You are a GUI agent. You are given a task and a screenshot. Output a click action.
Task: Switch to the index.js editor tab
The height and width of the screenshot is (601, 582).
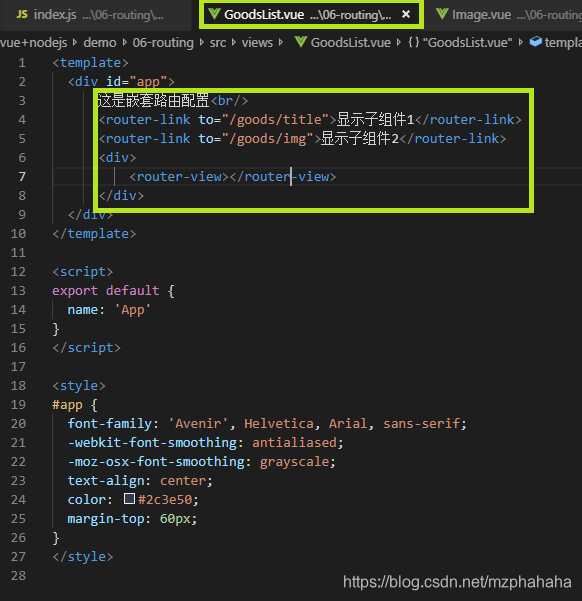[x=95, y=15]
